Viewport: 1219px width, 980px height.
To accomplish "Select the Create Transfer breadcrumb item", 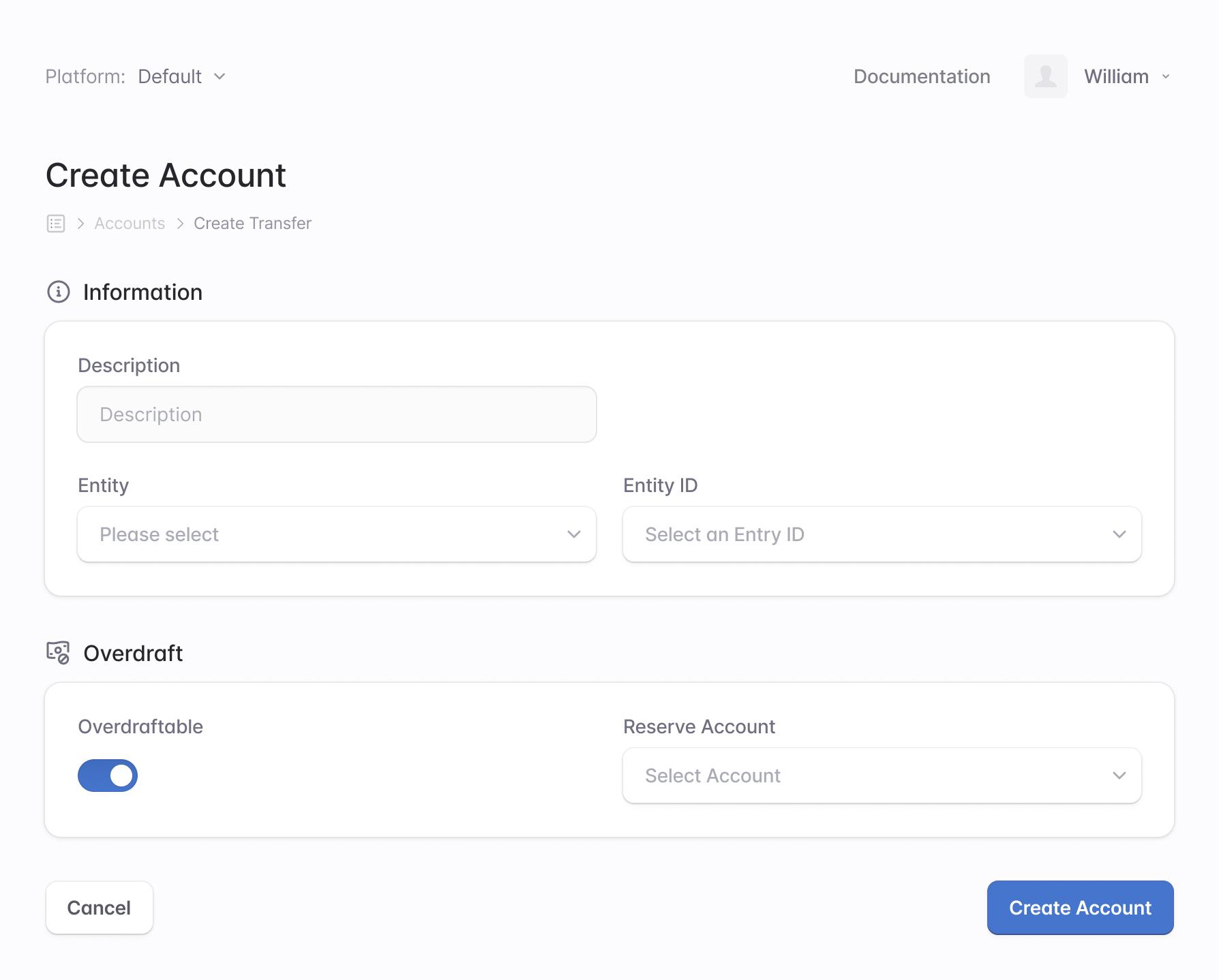I will click(x=252, y=224).
